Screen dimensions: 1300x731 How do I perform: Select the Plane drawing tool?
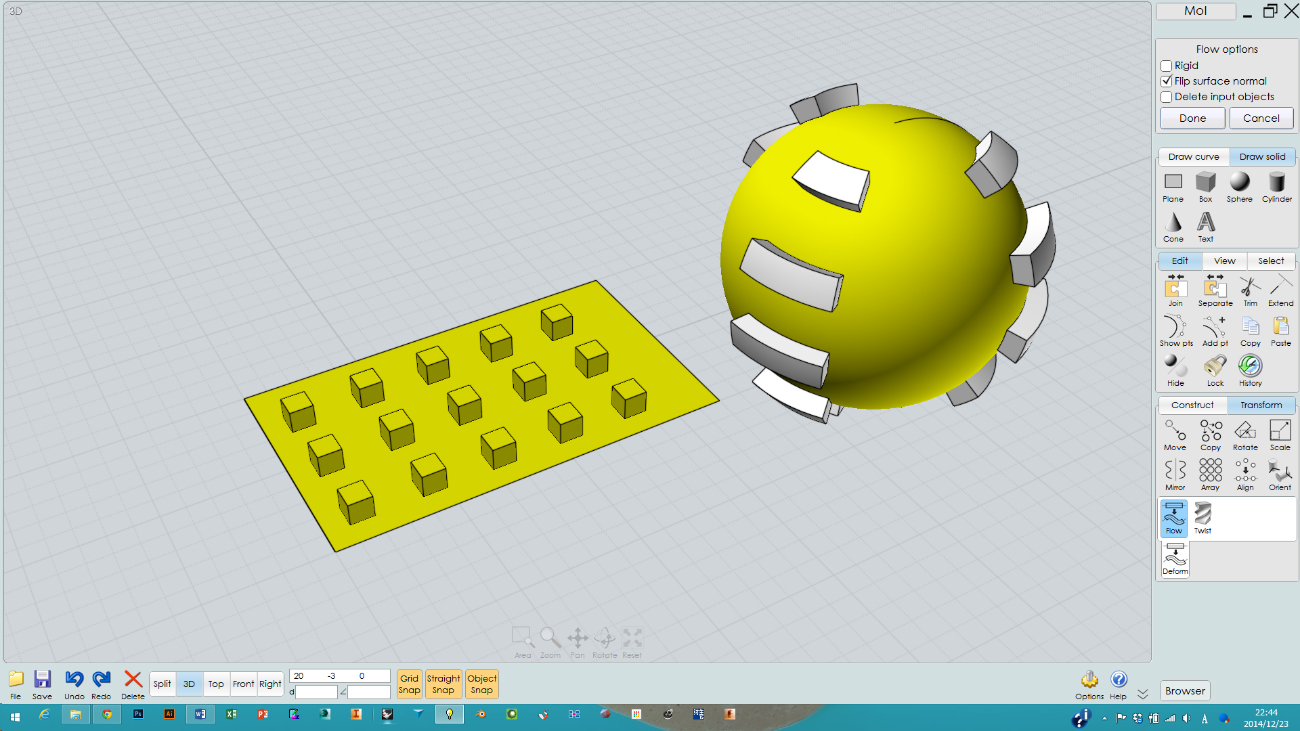pos(1173,186)
